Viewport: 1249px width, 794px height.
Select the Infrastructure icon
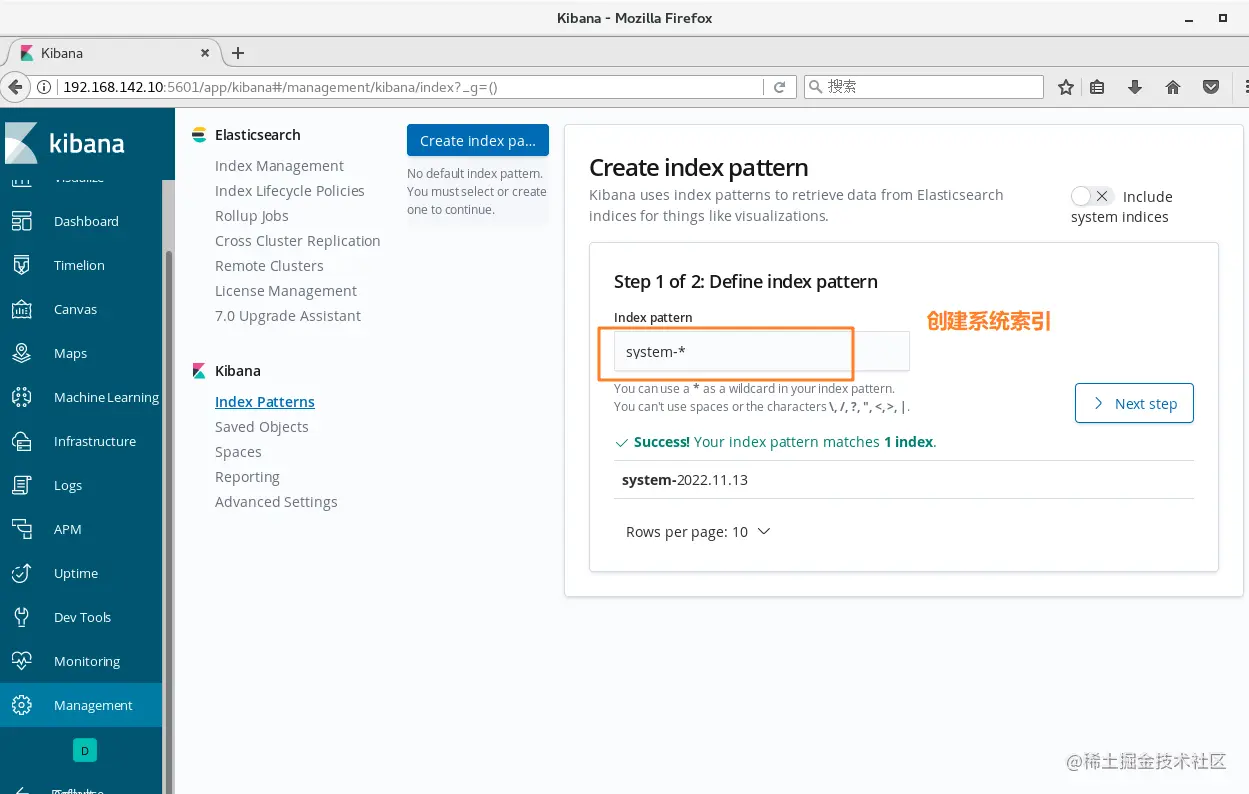point(21,441)
